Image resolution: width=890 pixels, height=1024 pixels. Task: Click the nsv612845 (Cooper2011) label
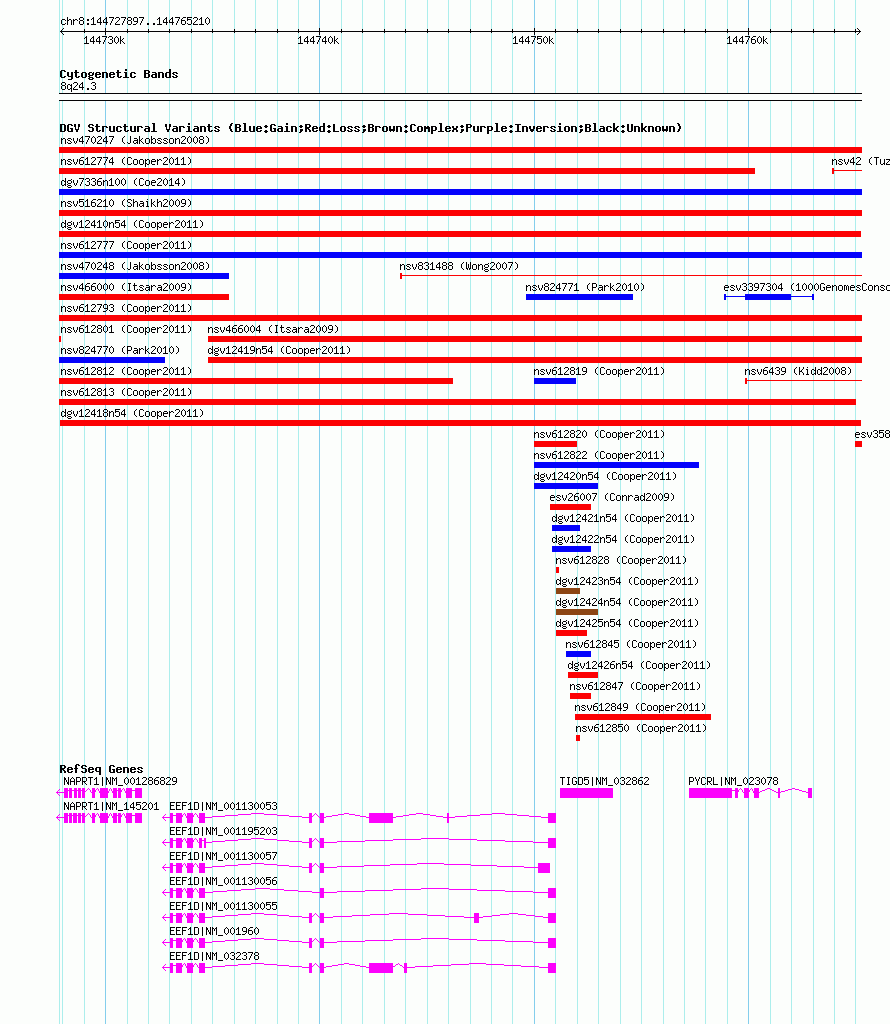click(631, 644)
